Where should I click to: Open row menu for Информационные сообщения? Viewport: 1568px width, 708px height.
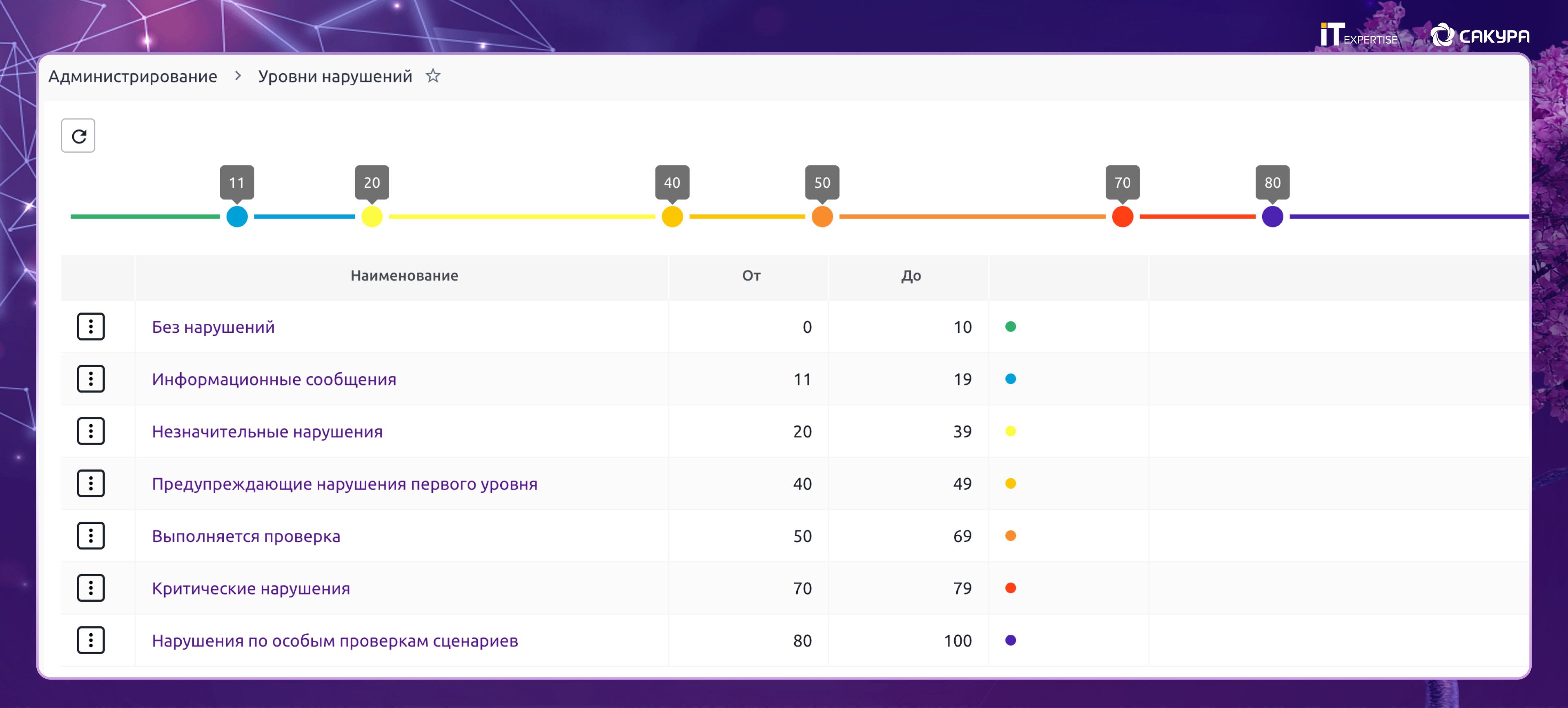(91, 379)
